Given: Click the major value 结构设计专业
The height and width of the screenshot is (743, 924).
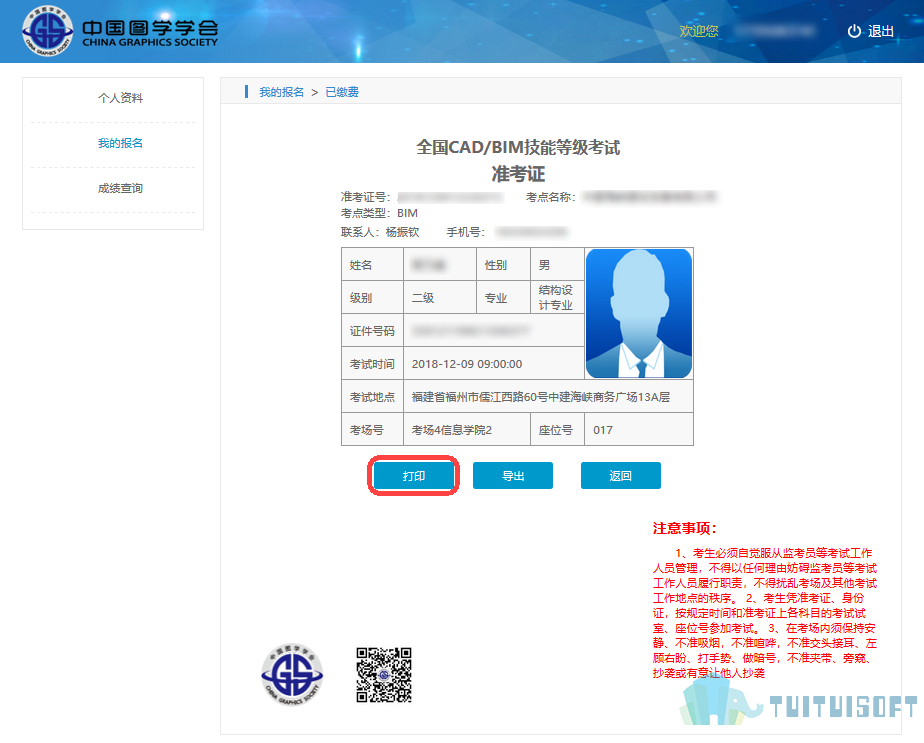Looking at the screenshot, I should [x=556, y=298].
